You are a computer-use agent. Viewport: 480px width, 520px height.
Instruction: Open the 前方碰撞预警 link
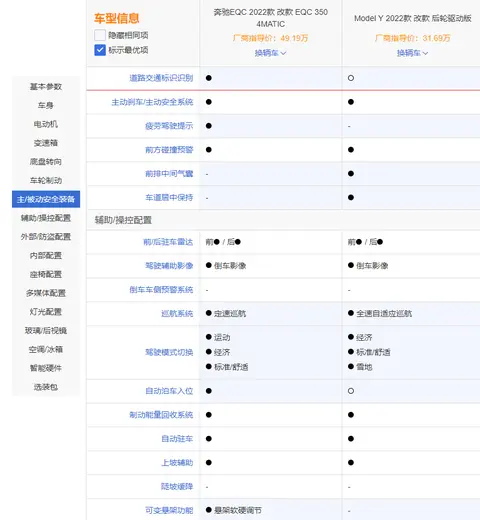point(169,150)
